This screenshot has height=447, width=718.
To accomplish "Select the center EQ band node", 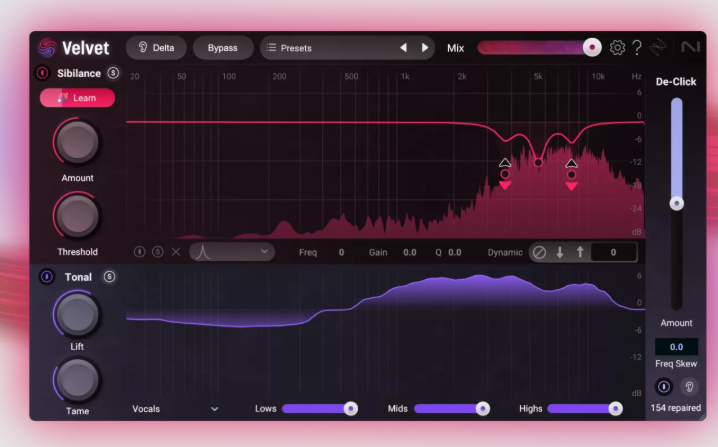I will pyautogui.click(x=538, y=163).
